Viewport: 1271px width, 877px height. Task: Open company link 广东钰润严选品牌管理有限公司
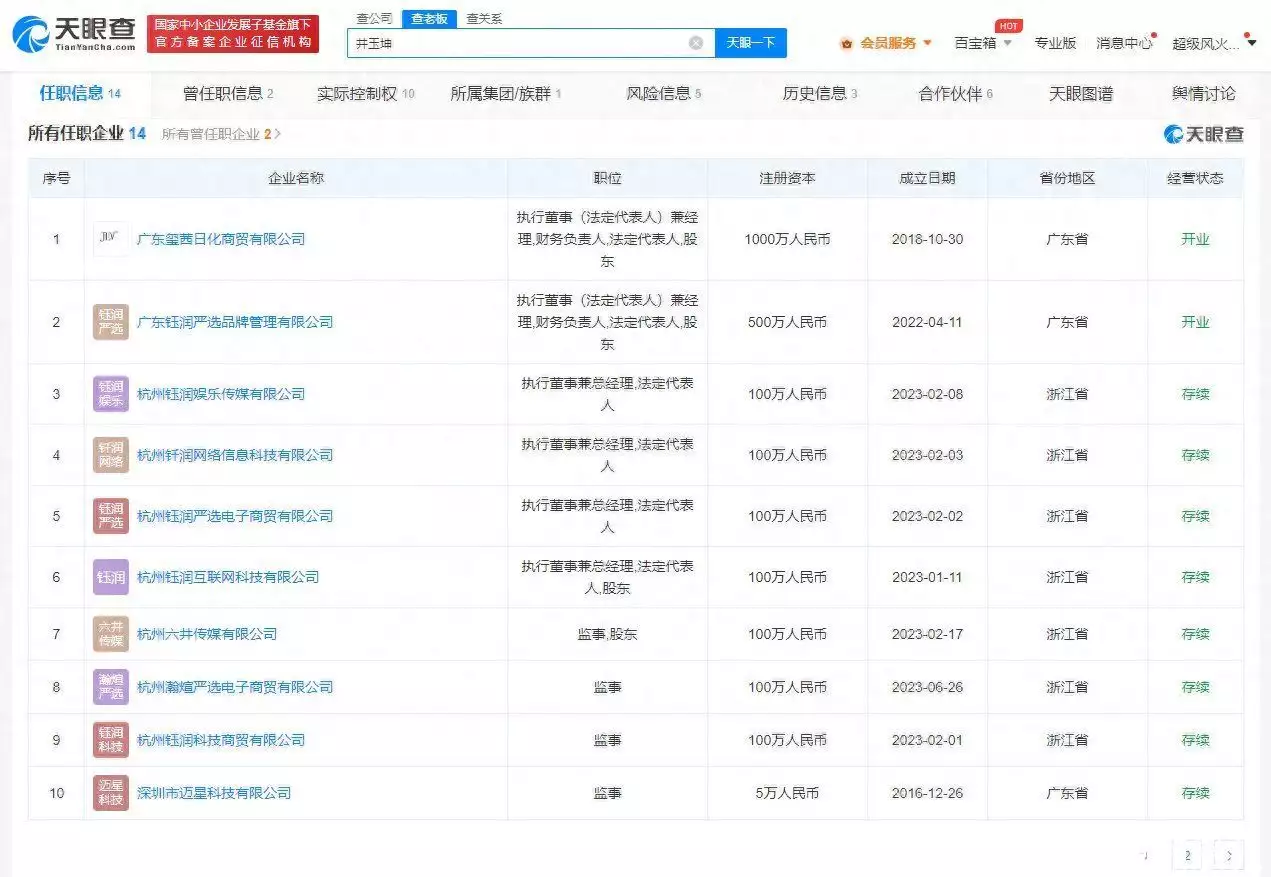pyautogui.click(x=235, y=322)
